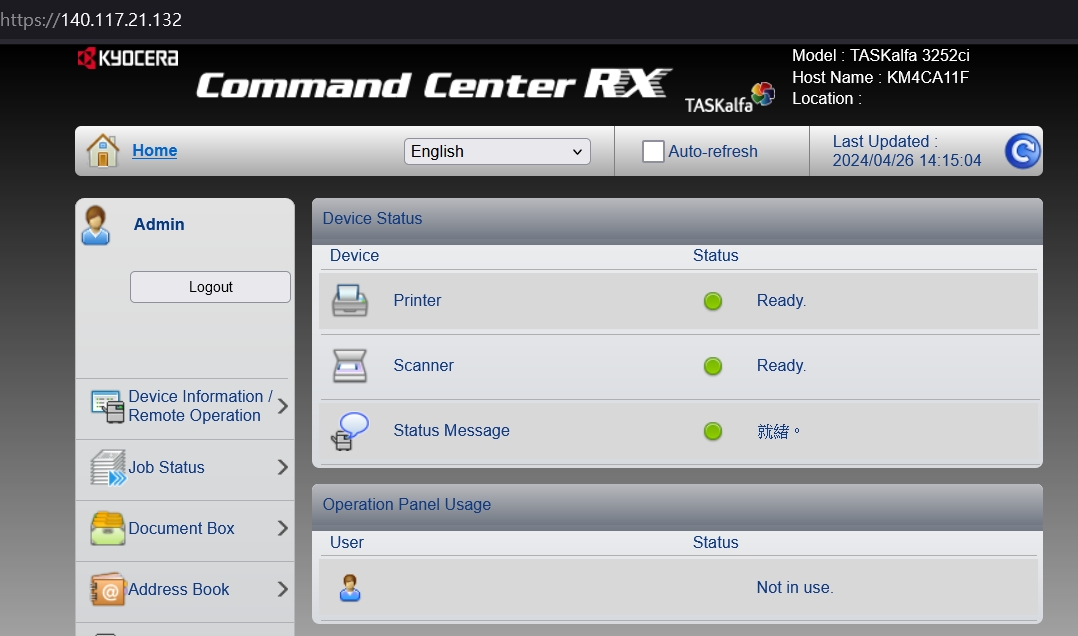Click the Status Message green indicator
Screen dimensions: 1078x636
click(713, 431)
